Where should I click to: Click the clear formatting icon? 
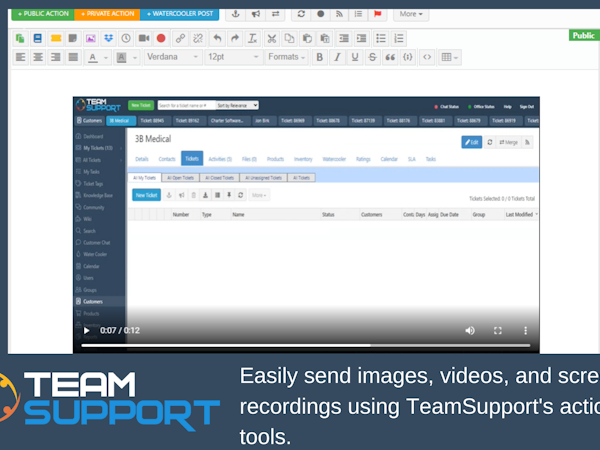[252, 38]
